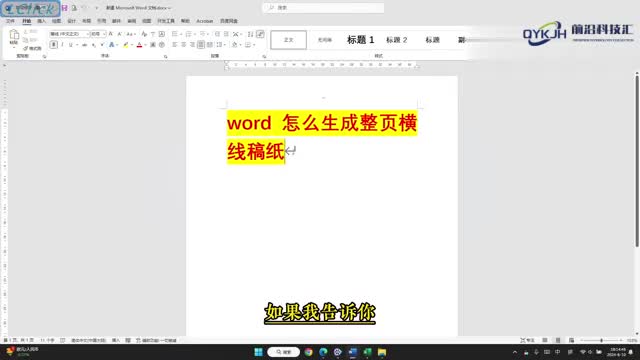
Task: Expand the Paragraph dialog launcher
Action: [264, 56]
